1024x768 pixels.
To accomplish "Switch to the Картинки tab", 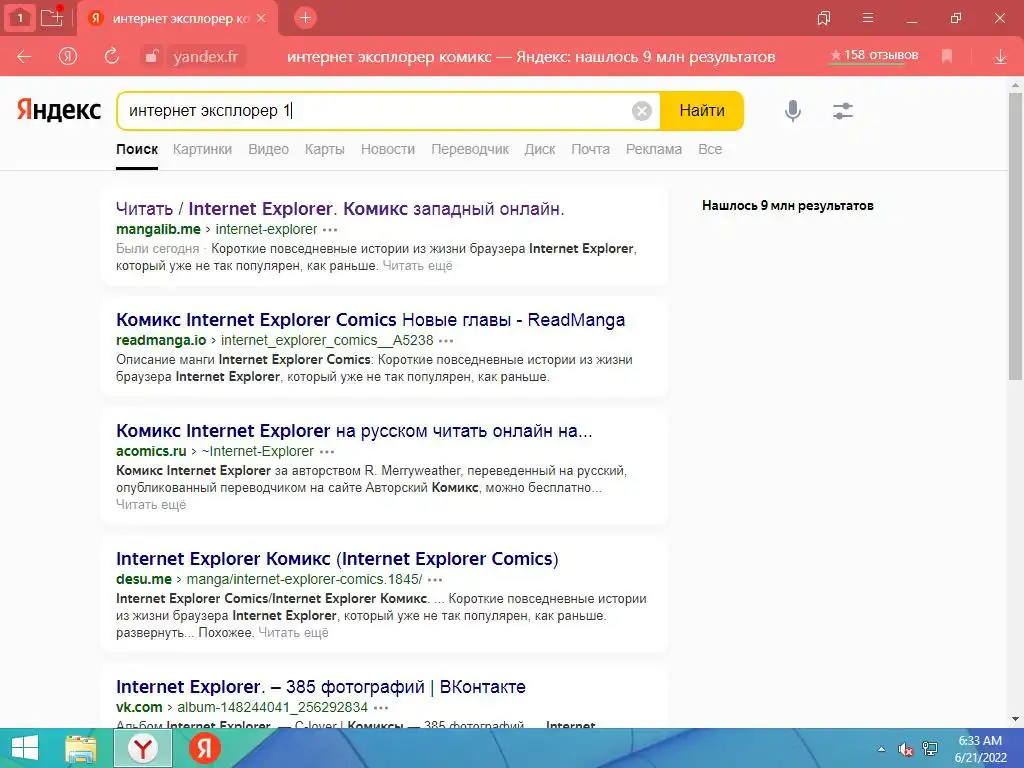I will 202,149.
